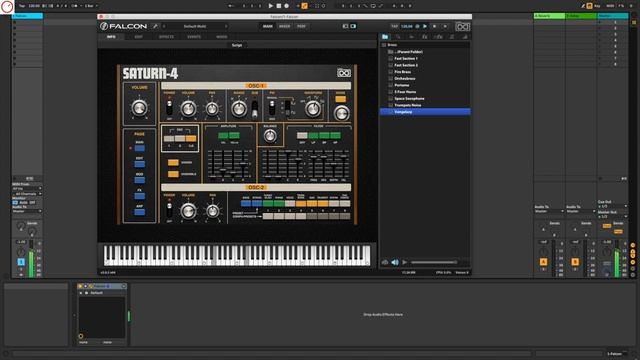The height and width of the screenshot is (360, 640).
Task: Open the EFFECTS tab in Falcon
Action: pyautogui.click(x=166, y=37)
